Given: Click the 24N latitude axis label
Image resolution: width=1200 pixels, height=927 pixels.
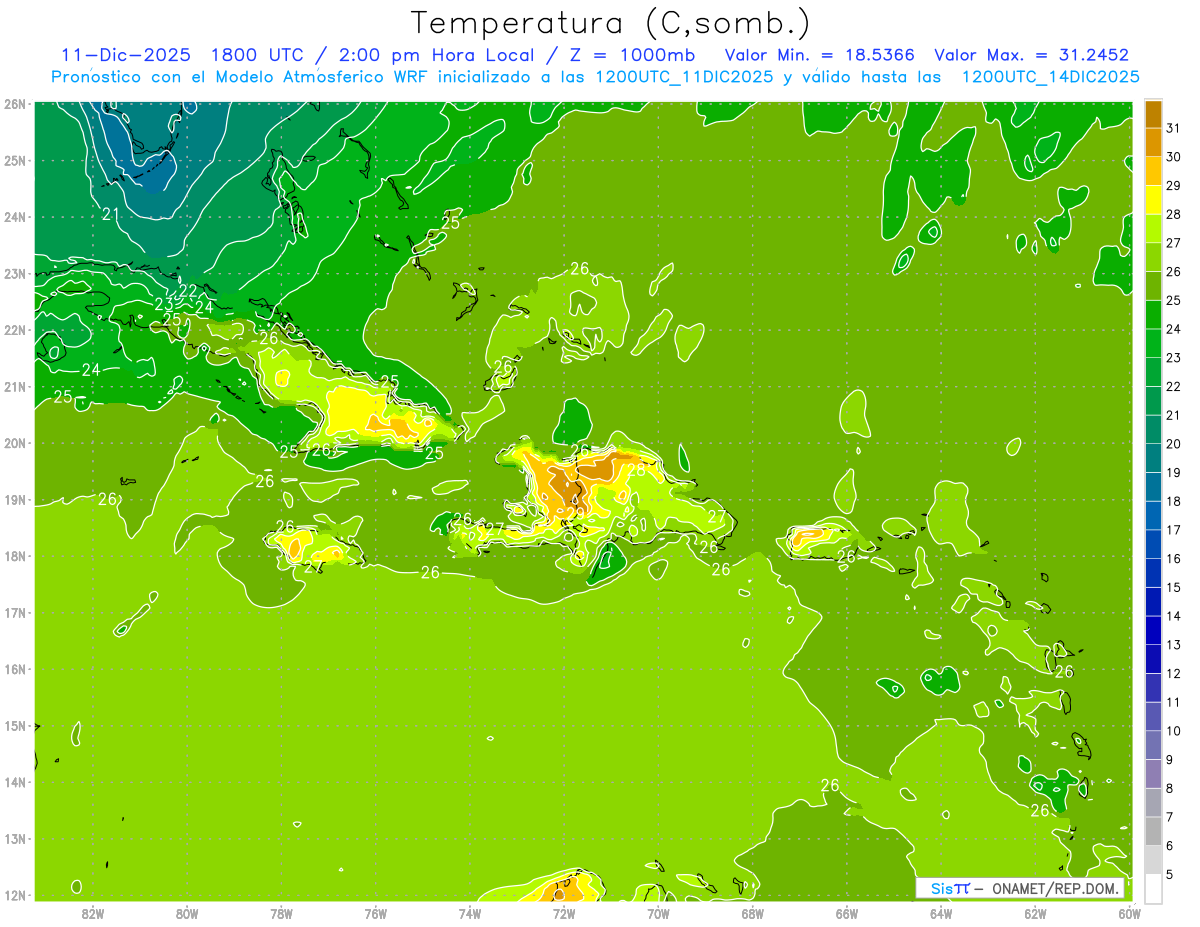Looking at the screenshot, I should pyautogui.click(x=14, y=217).
